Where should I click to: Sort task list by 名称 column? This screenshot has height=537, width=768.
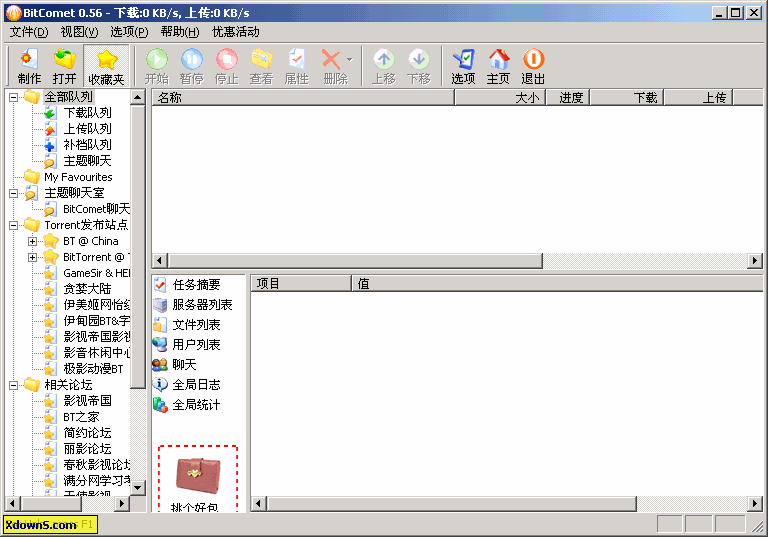pos(303,98)
